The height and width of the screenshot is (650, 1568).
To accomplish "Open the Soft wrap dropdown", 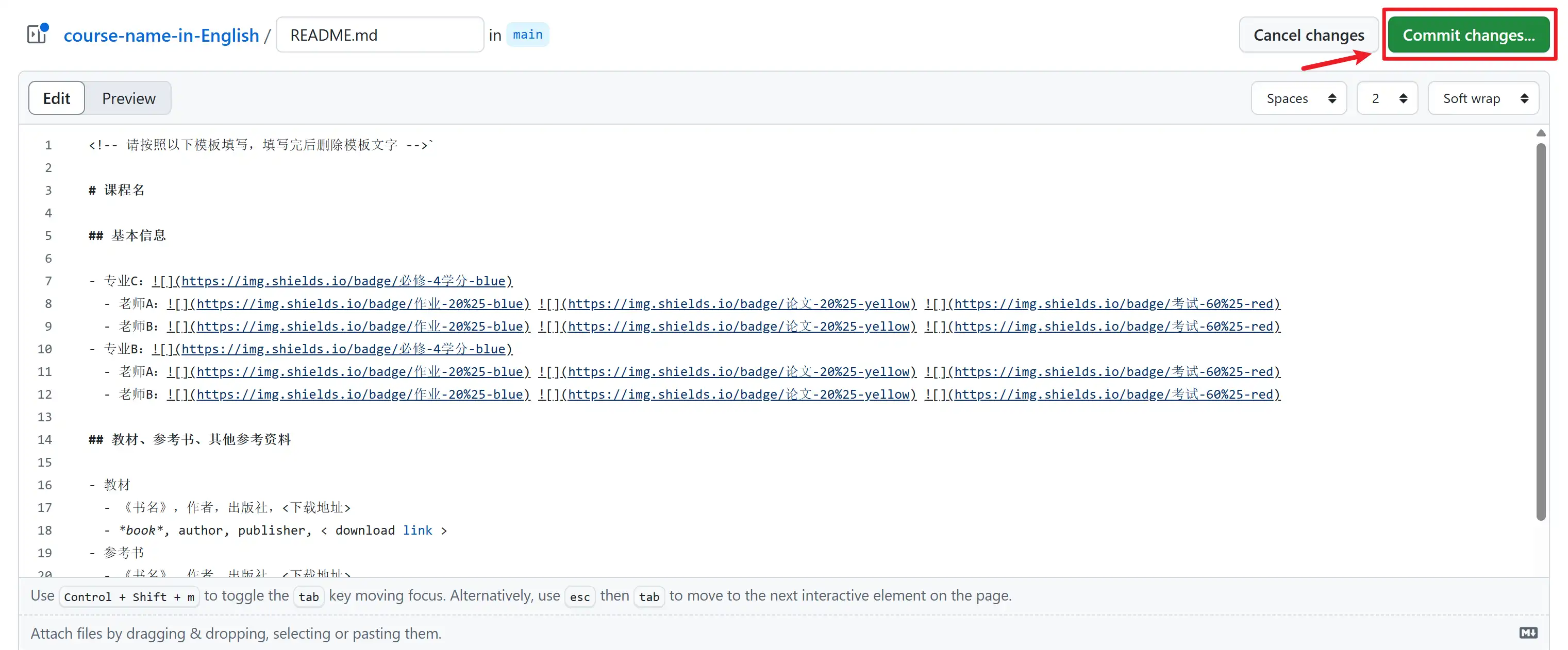I will (1483, 98).
